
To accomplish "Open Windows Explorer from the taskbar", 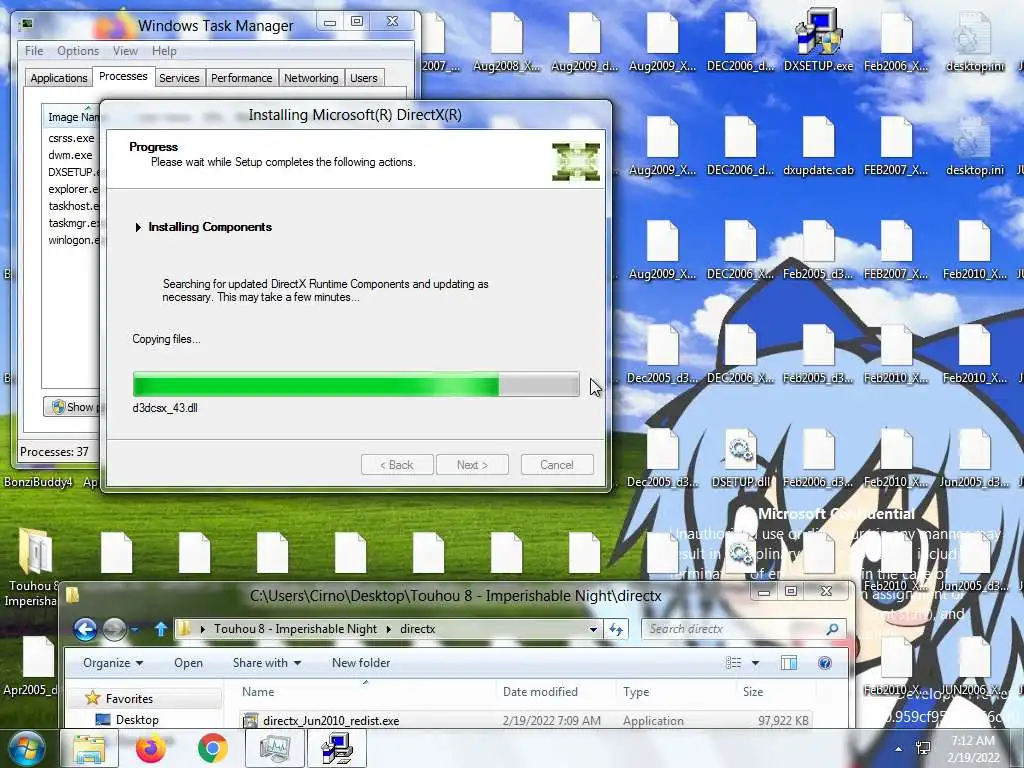I will click(88, 749).
